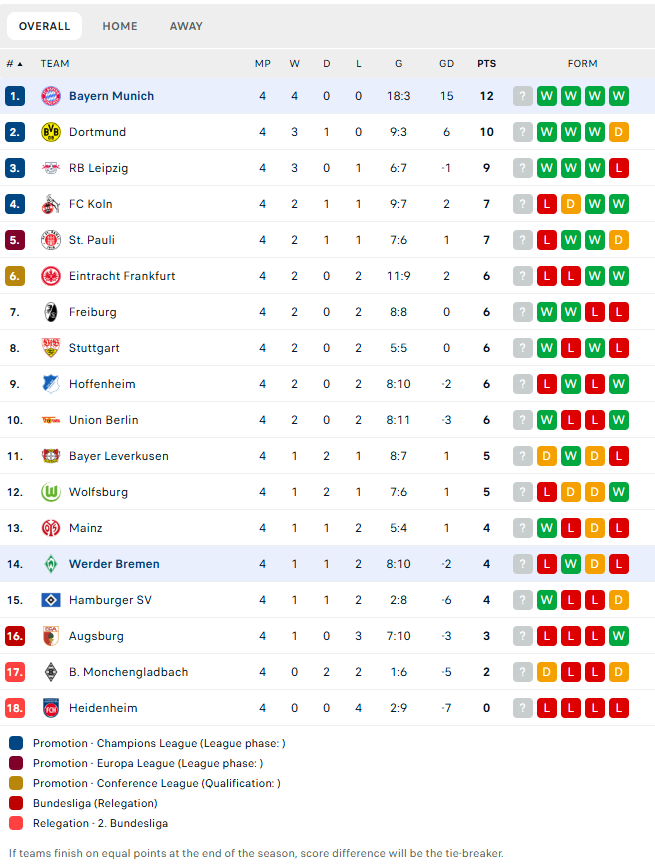Click the Dortmund BVB logo
This screenshot has height=865, width=655.
tap(51, 132)
